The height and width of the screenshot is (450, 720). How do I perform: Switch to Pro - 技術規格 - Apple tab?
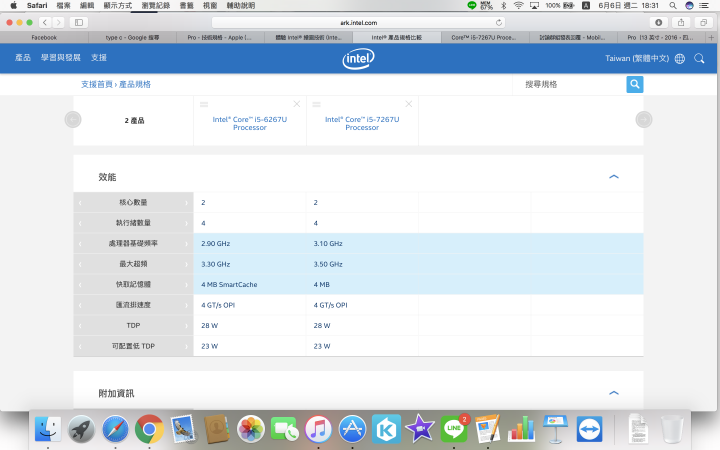220,37
